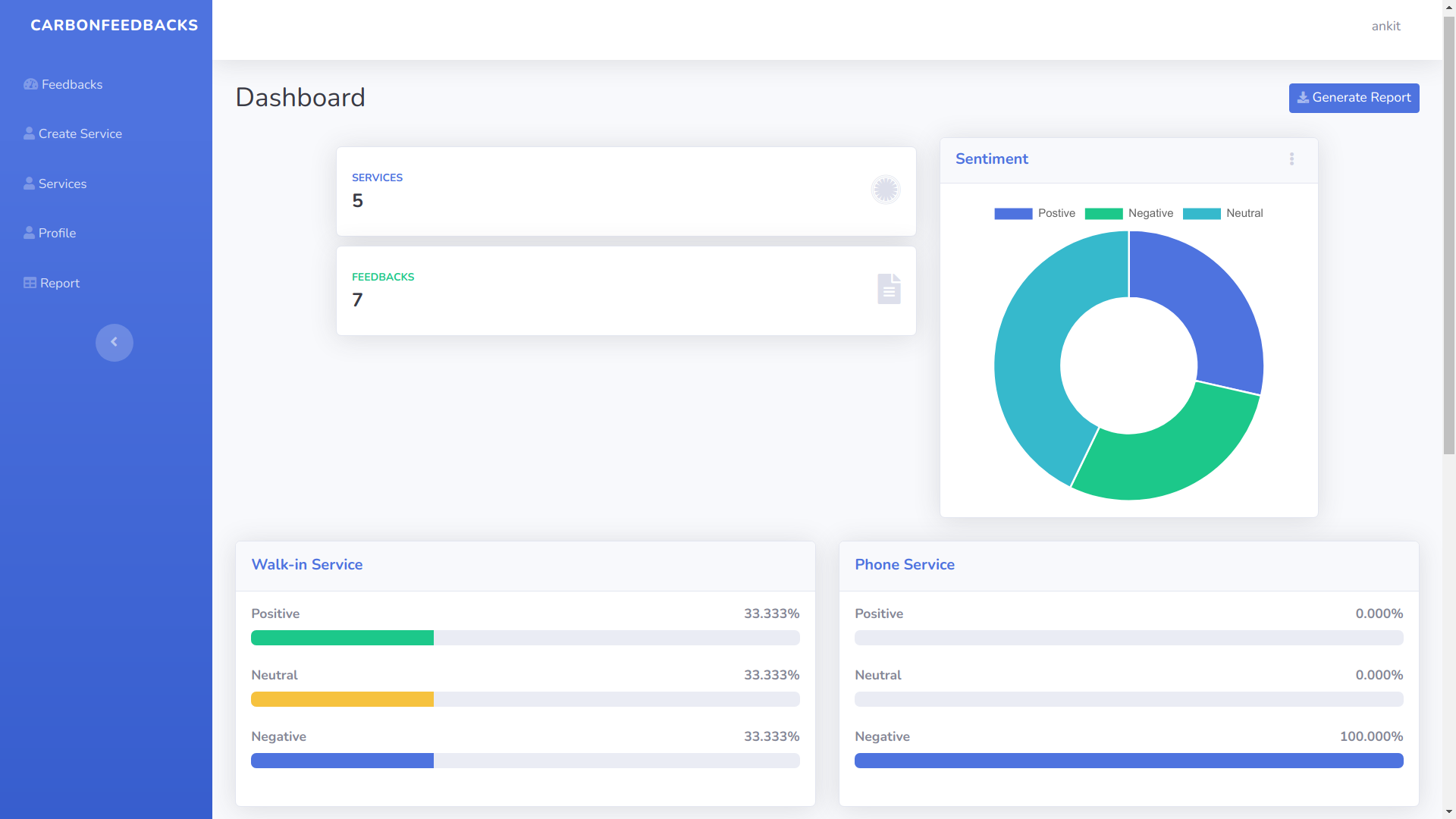Toggle Neutral legend item in Sentiment chart
The image size is (1456, 819).
1222,214
